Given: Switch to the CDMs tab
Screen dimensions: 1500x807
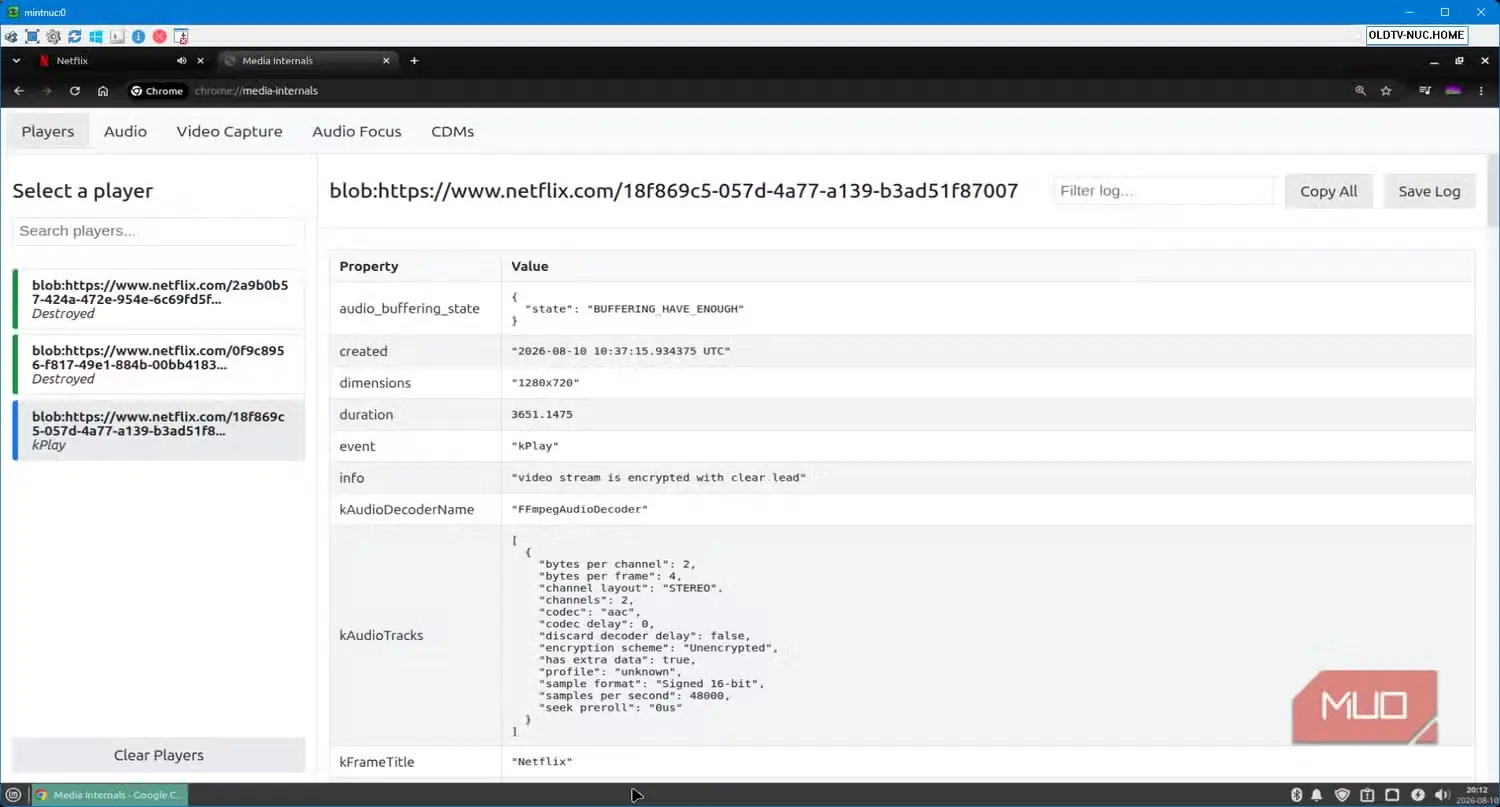Looking at the screenshot, I should 452,131.
